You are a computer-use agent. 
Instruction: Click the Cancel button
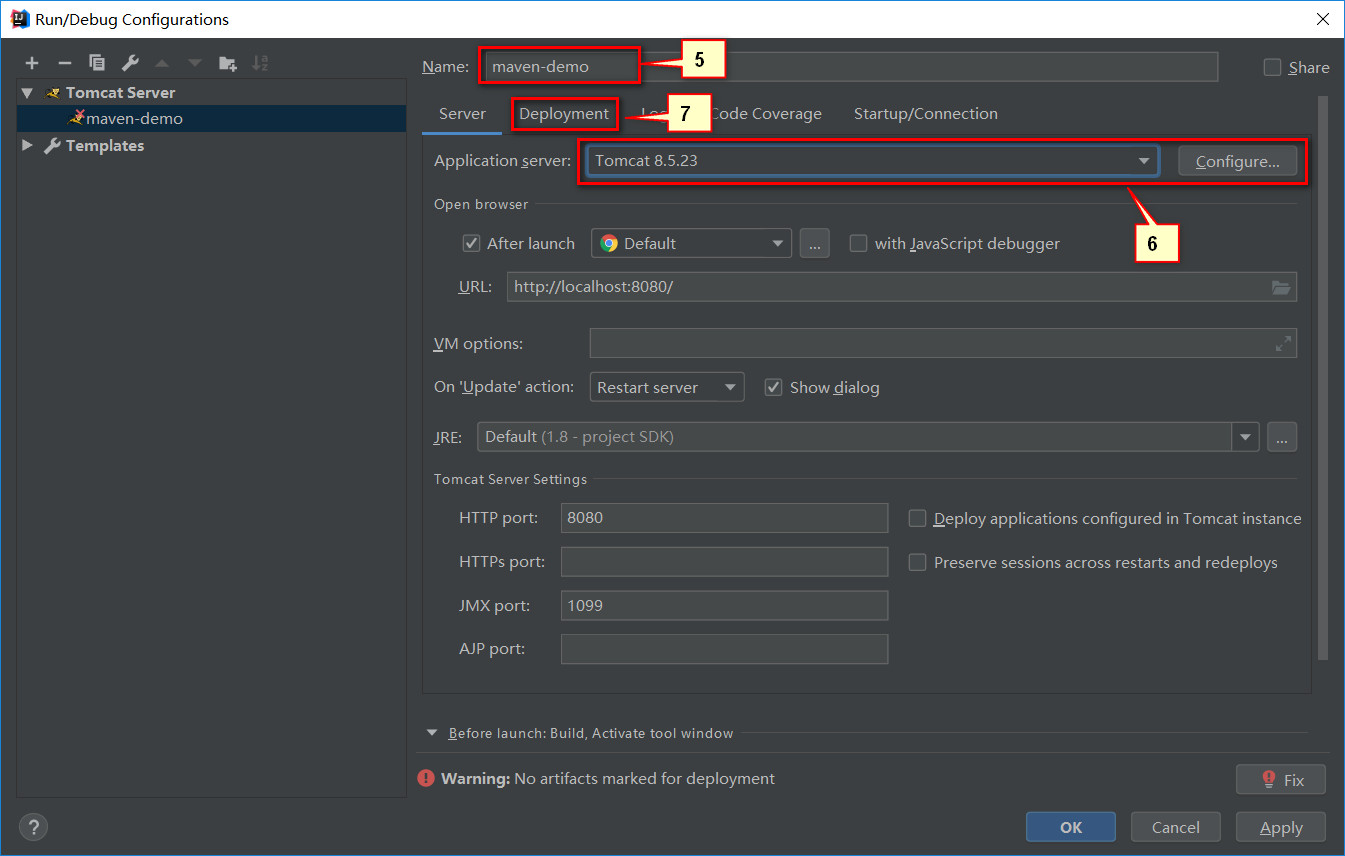[x=1176, y=827]
